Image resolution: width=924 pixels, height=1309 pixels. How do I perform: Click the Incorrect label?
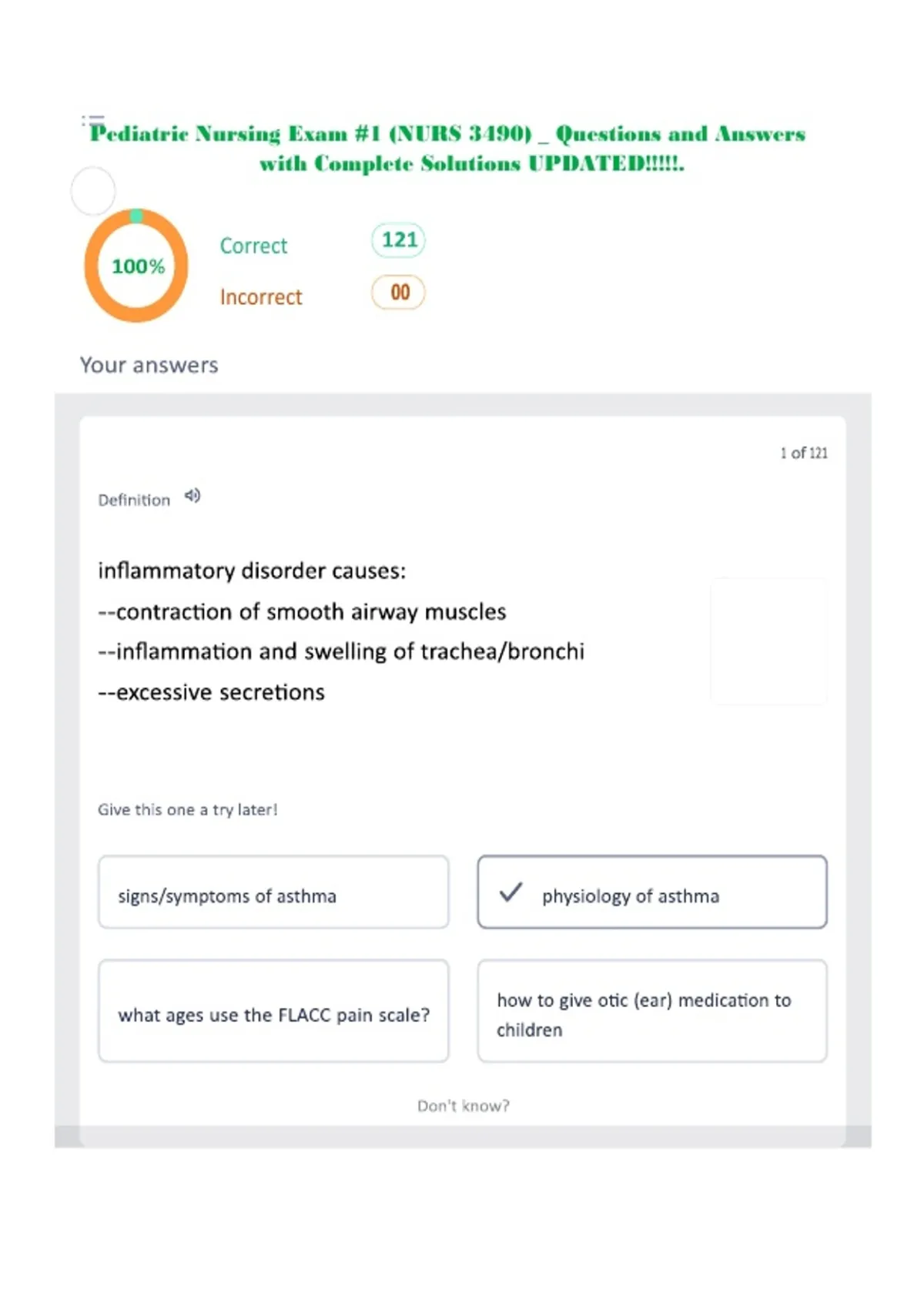pos(261,297)
